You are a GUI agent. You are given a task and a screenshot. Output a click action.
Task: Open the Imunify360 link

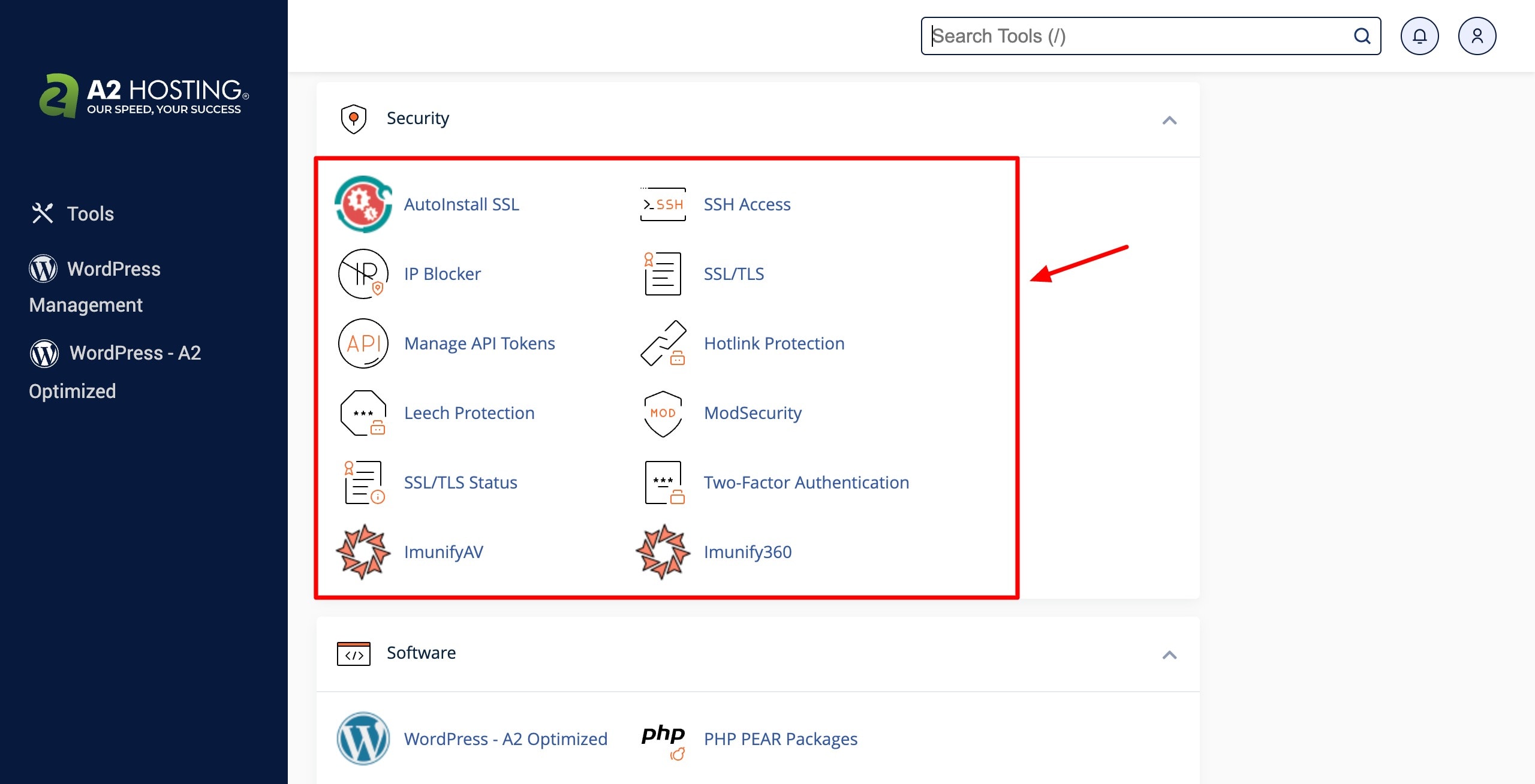tap(748, 552)
